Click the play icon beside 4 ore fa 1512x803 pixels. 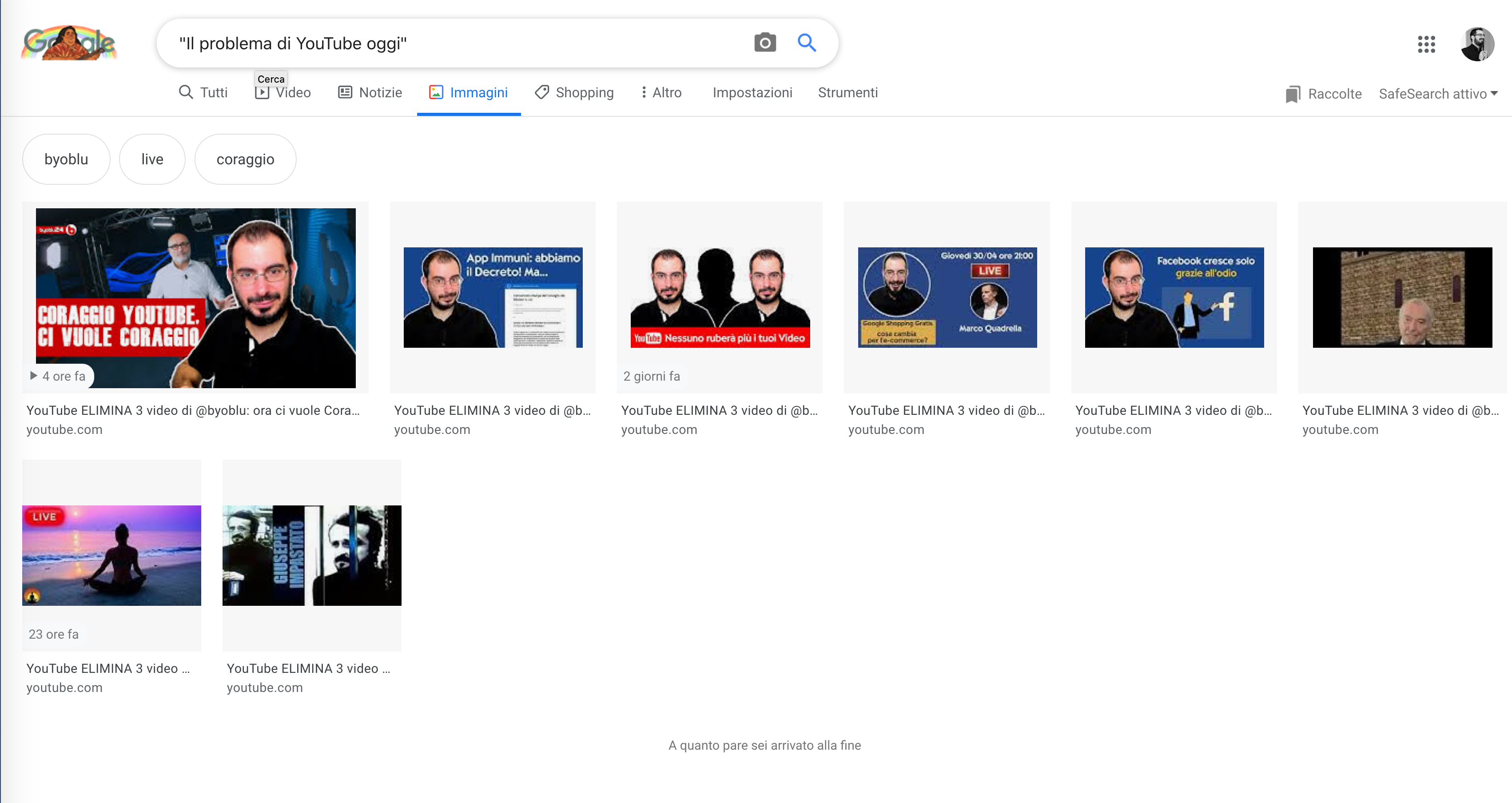coord(33,376)
